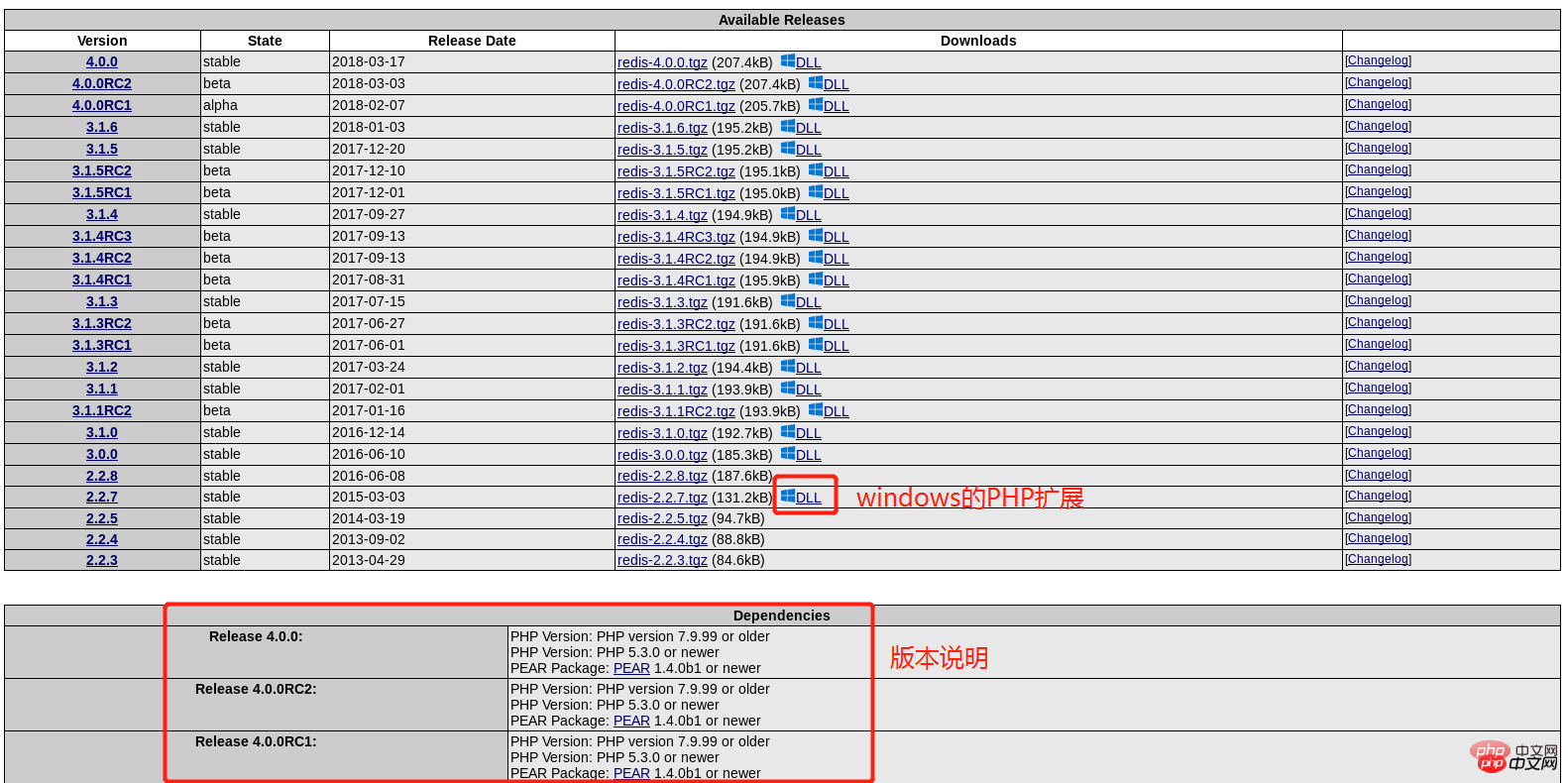
Task: Click the Windows DLL icon for redis-3.1.5RC1
Action: (816, 192)
